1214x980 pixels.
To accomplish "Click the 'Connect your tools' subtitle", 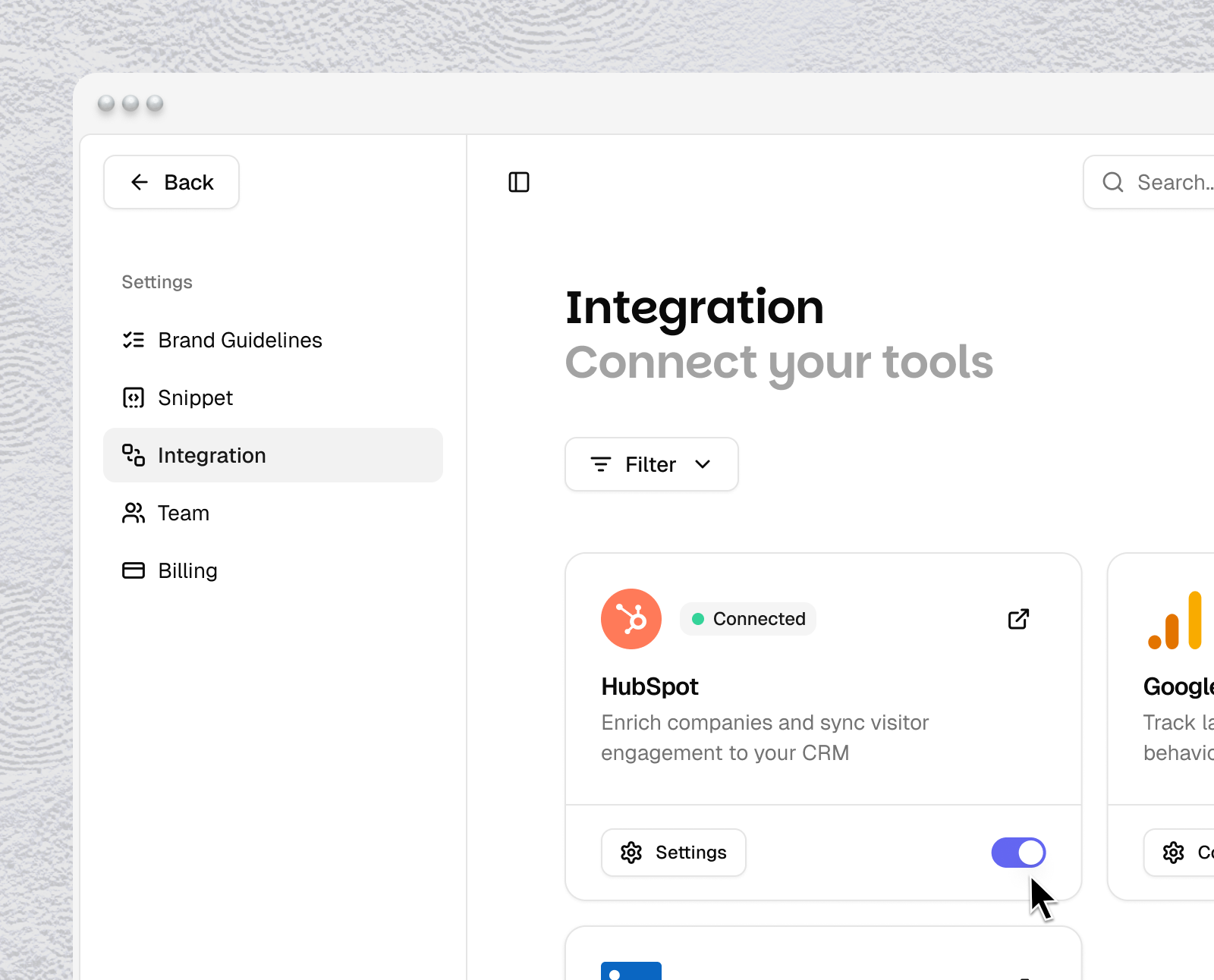I will [779, 363].
